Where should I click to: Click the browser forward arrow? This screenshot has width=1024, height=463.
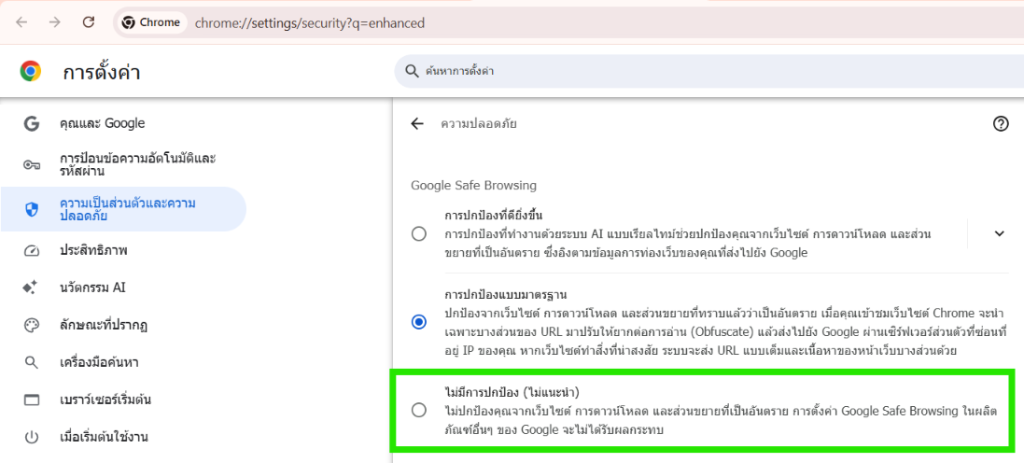[x=55, y=23]
